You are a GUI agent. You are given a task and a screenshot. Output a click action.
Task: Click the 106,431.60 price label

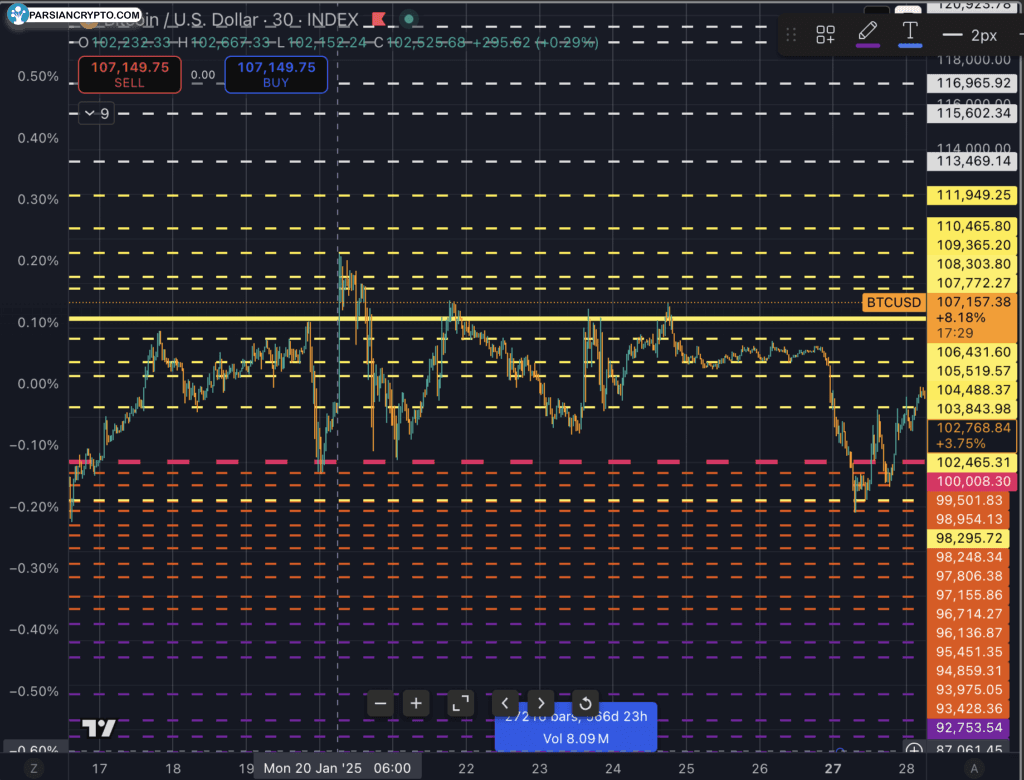click(973, 352)
